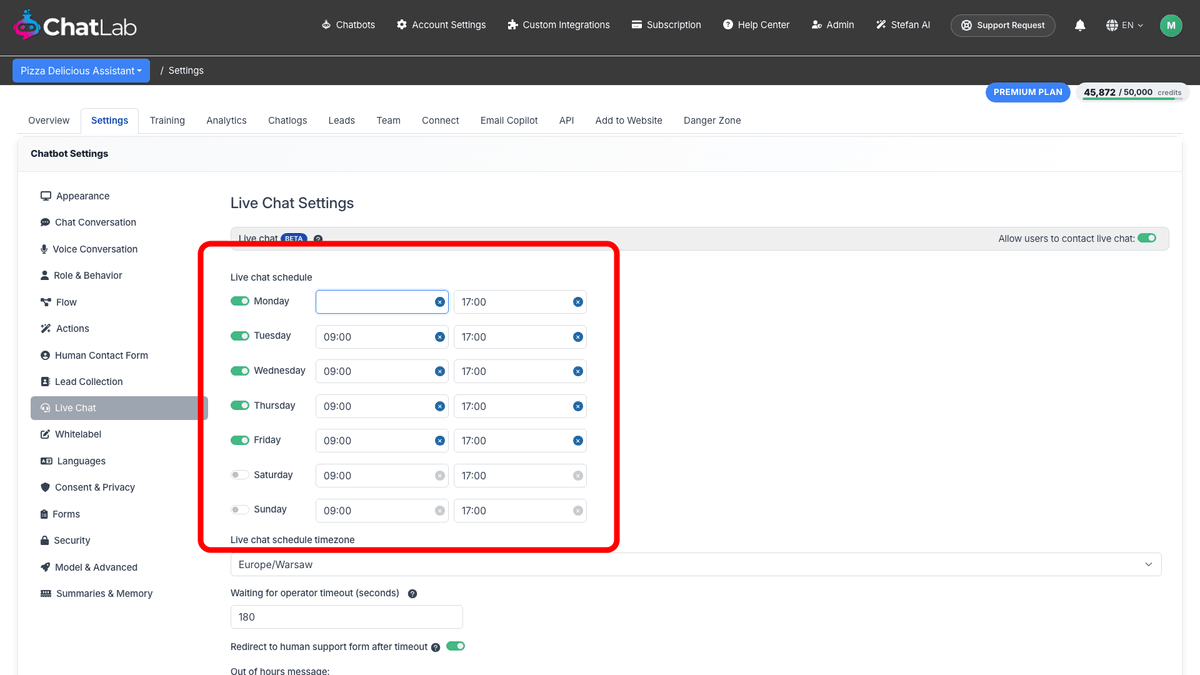Clear Tuesday start time 09:00
This screenshot has width=1200, height=675.
click(440, 337)
